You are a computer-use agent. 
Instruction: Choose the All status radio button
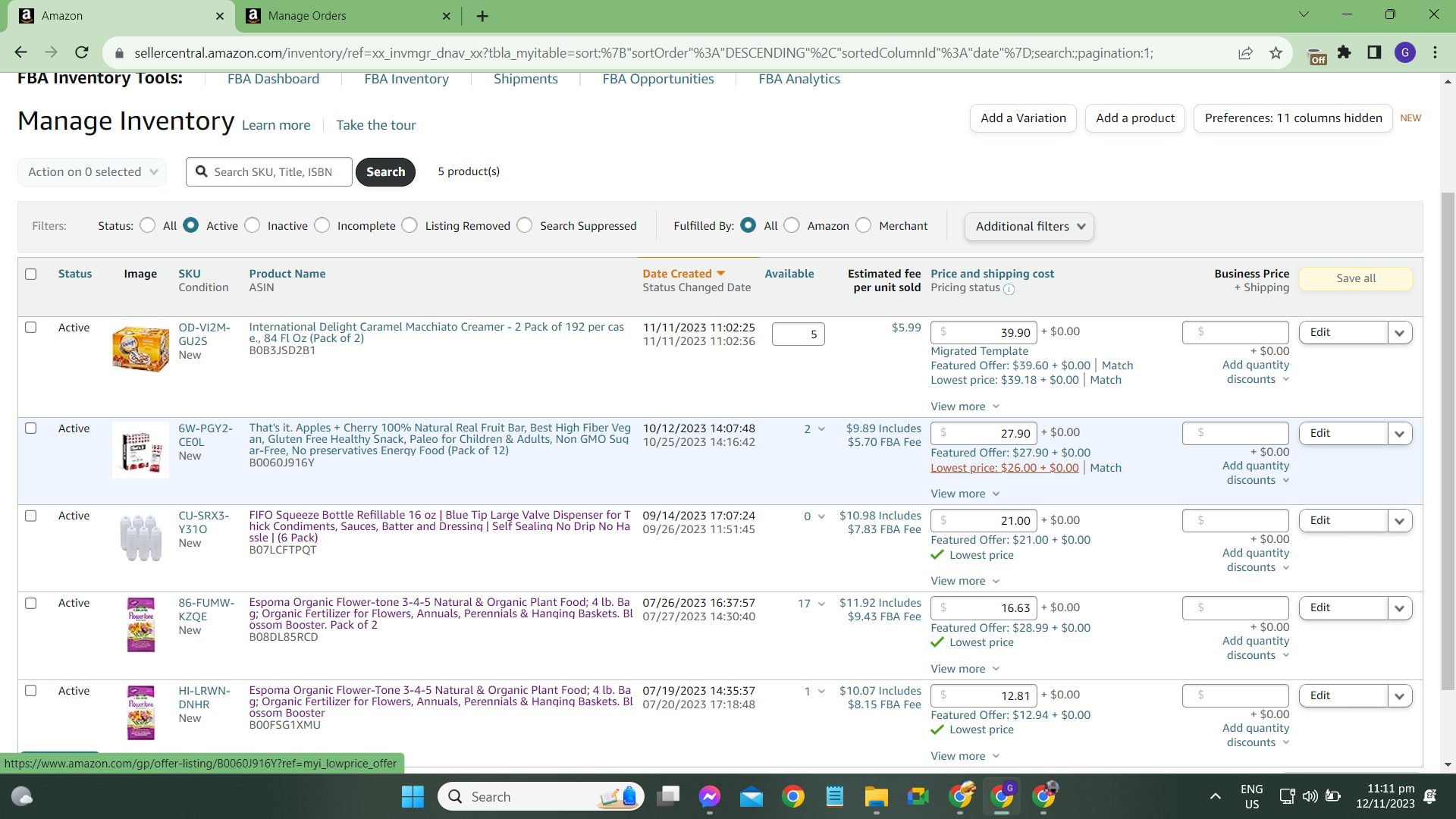pos(148,225)
